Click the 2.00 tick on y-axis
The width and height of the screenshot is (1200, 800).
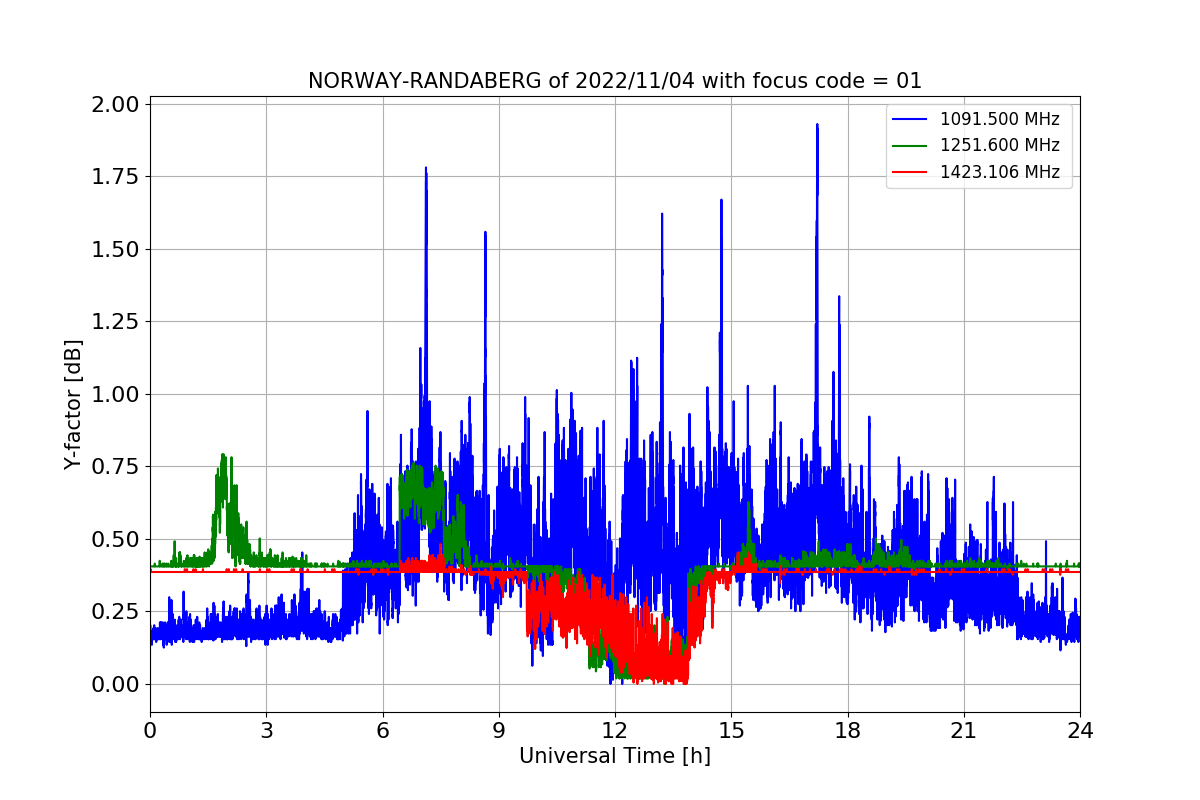(x=117, y=105)
